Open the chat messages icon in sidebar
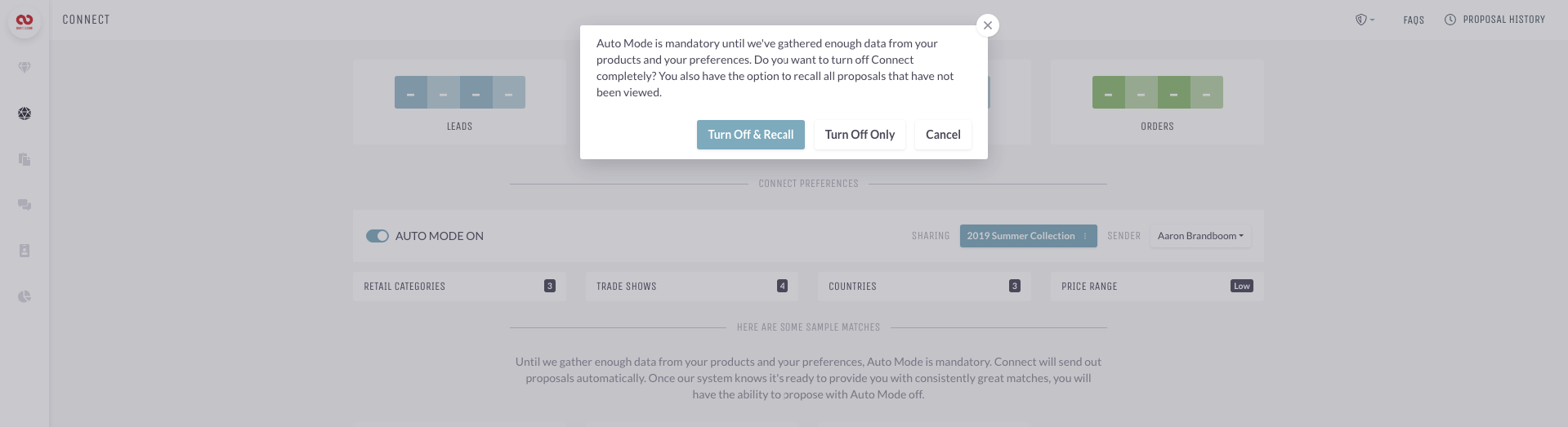The image size is (1568, 427). coord(25,205)
